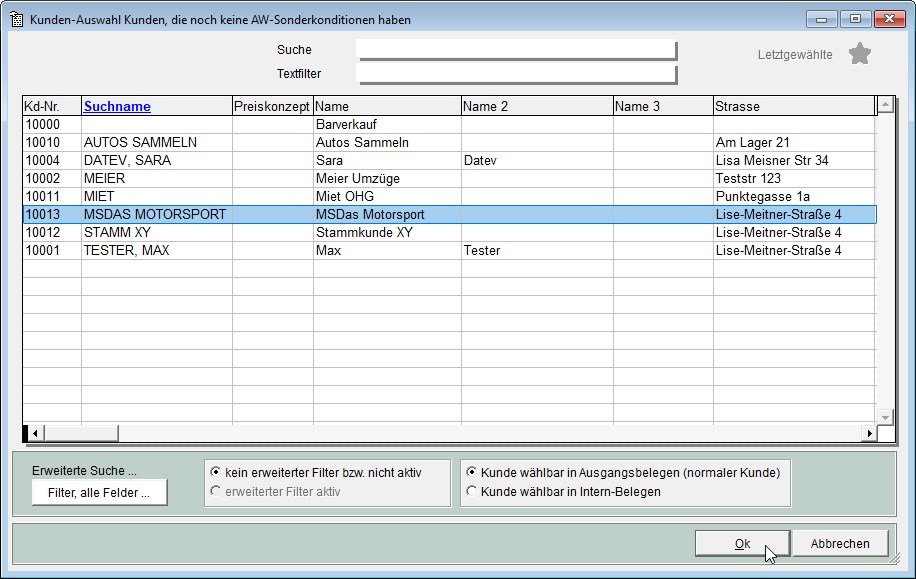
Task: Click the horizontal scrollbar right arrow
Action: coord(869,434)
